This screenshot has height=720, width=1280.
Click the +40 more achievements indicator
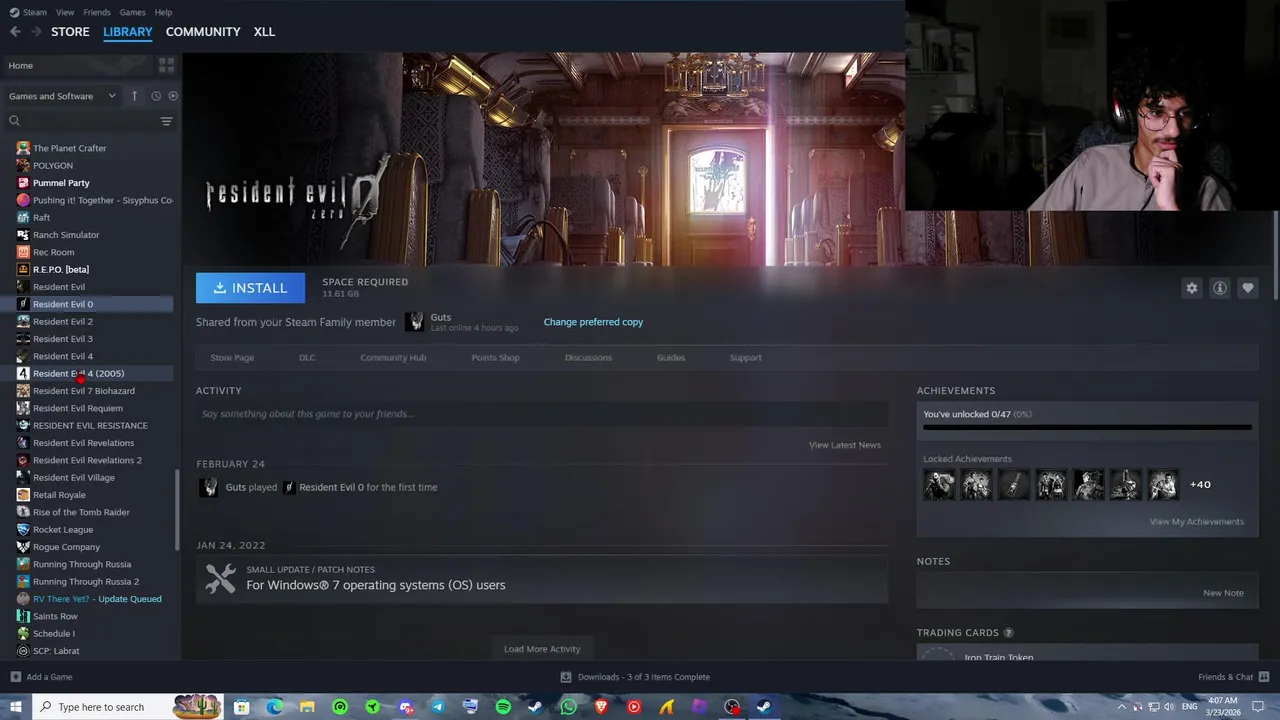(x=1200, y=485)
